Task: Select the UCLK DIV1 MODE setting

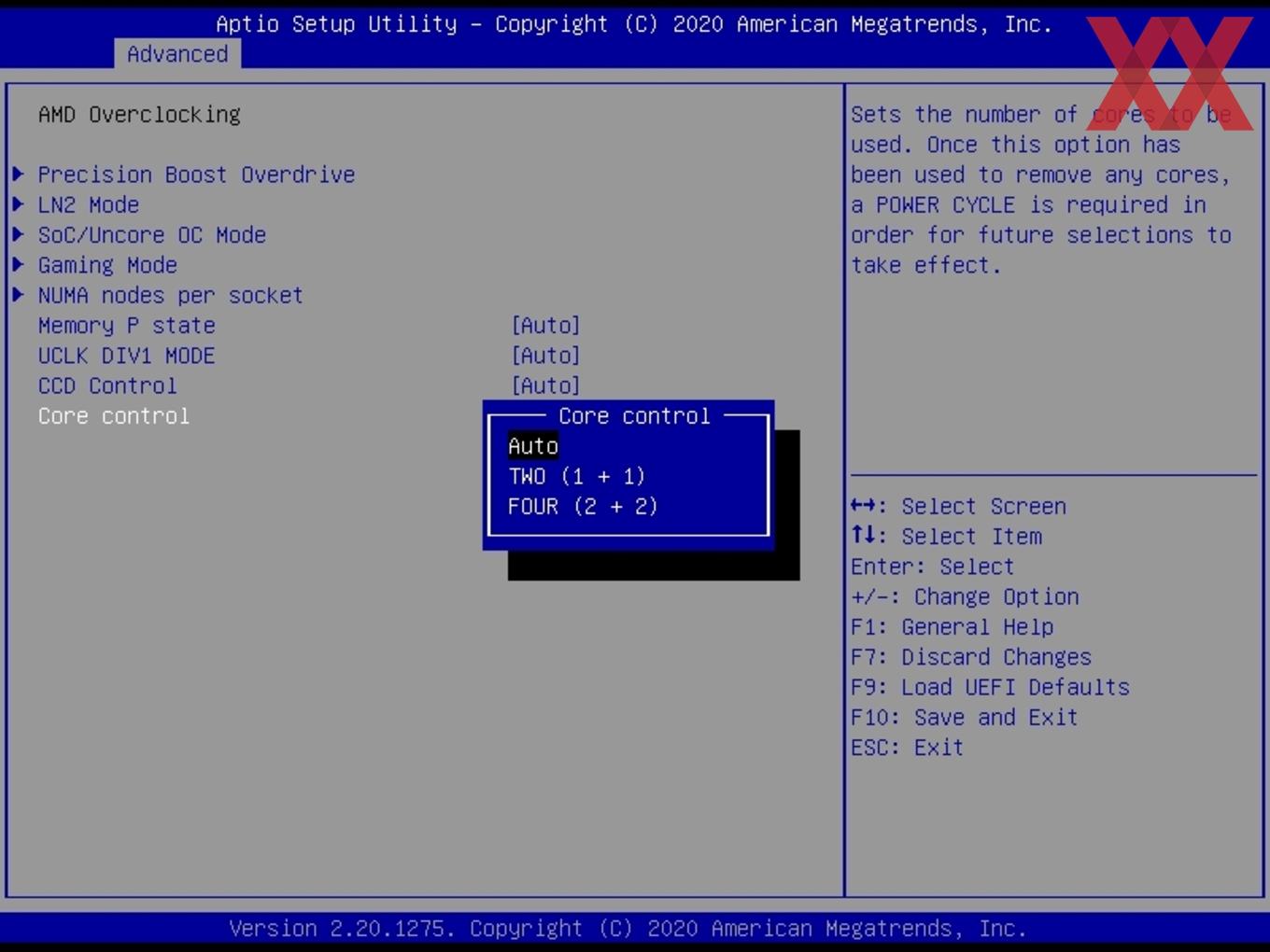Action: point(127,356)
